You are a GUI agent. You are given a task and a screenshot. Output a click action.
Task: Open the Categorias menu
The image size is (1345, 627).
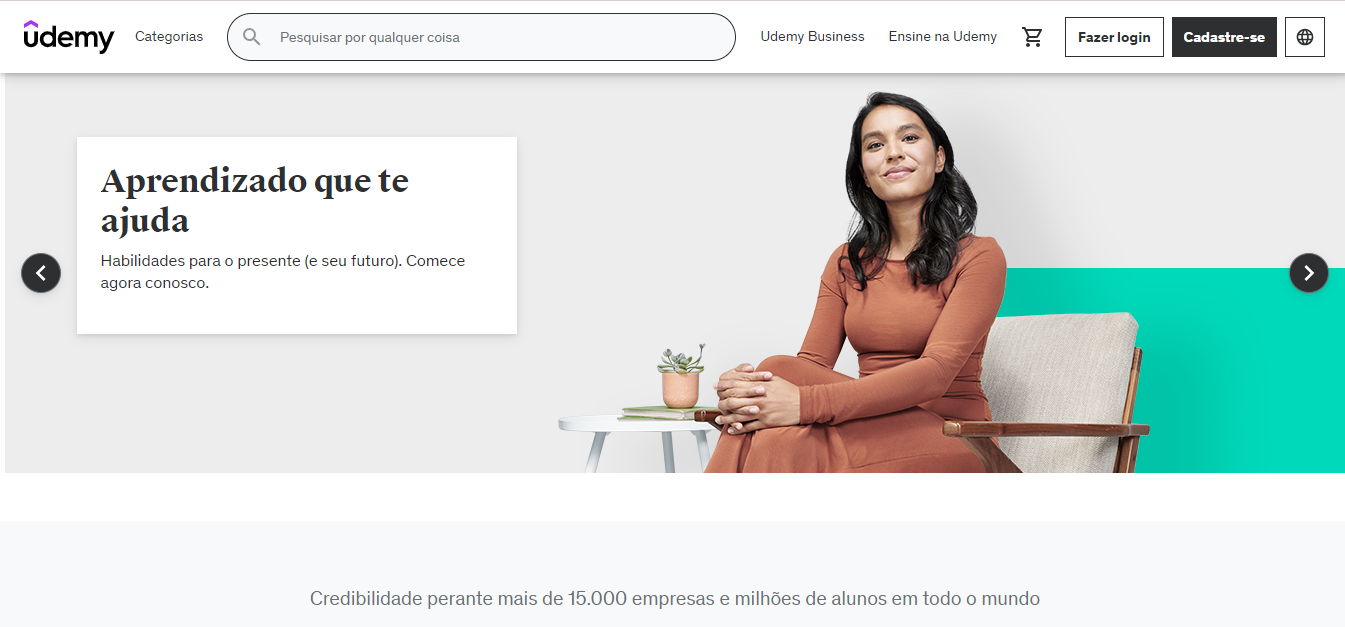[169, 37]
